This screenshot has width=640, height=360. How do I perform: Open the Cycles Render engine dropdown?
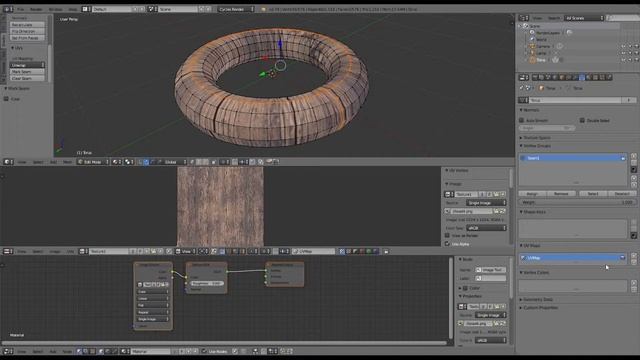point(236,9)
